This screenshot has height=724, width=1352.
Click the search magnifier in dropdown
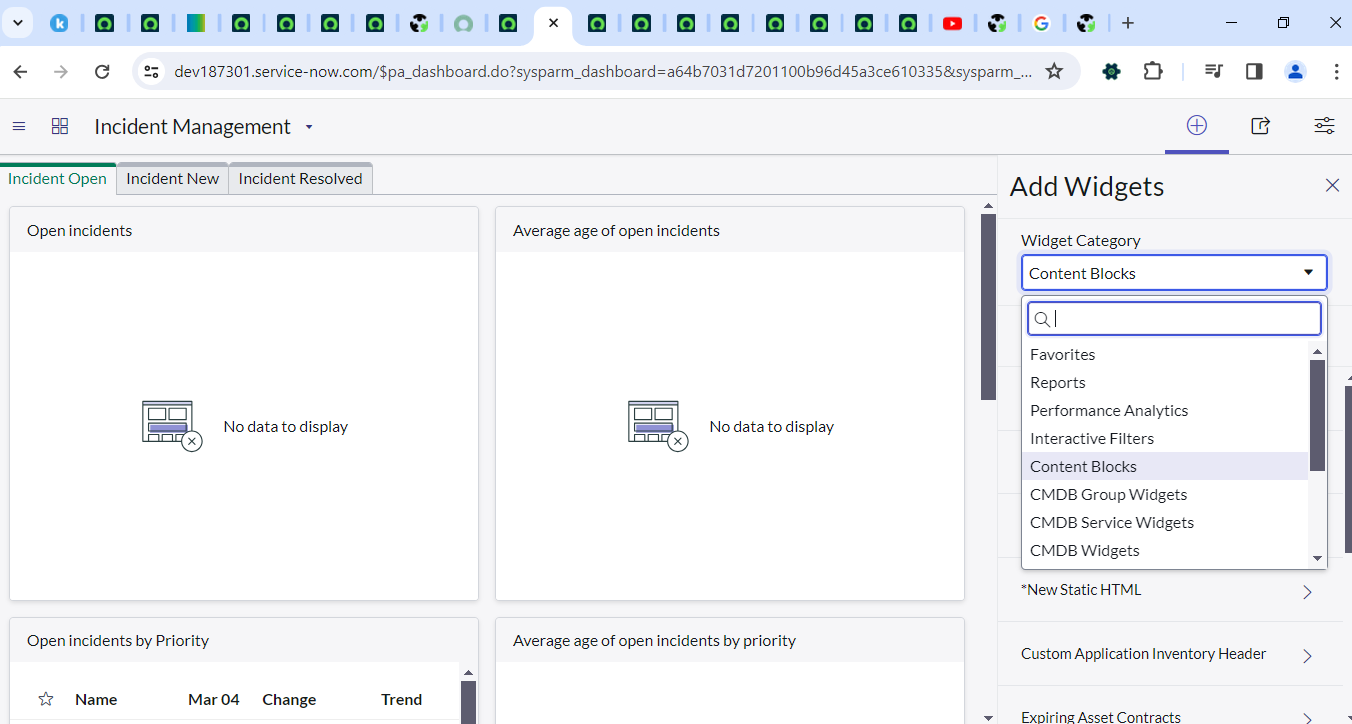tap(1041, 319)
